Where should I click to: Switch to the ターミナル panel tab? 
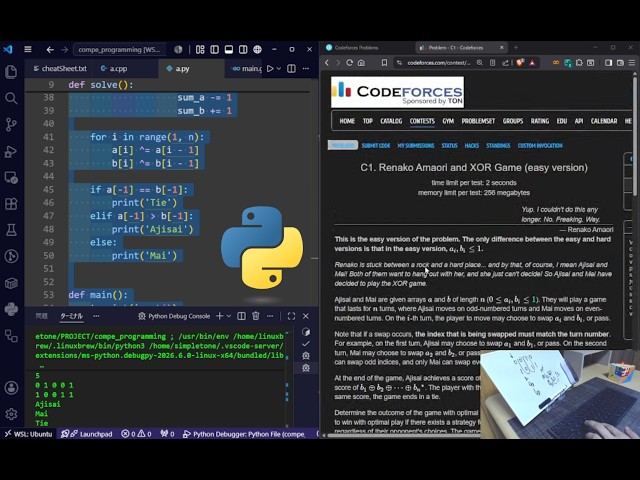point(71,316)
